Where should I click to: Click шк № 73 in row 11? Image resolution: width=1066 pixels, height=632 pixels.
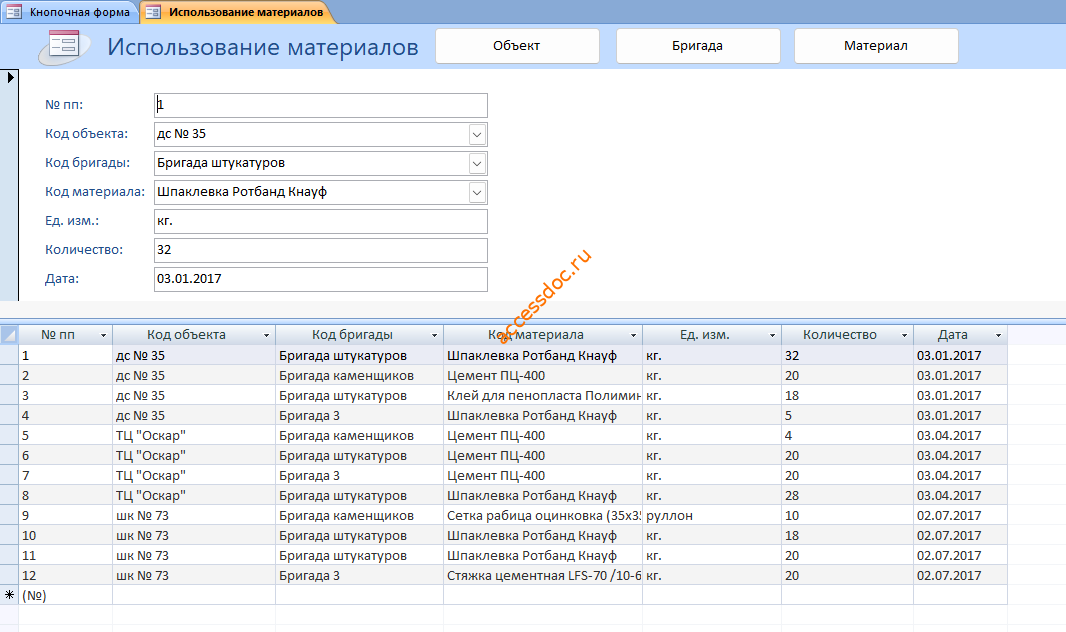tap(194, 556)
